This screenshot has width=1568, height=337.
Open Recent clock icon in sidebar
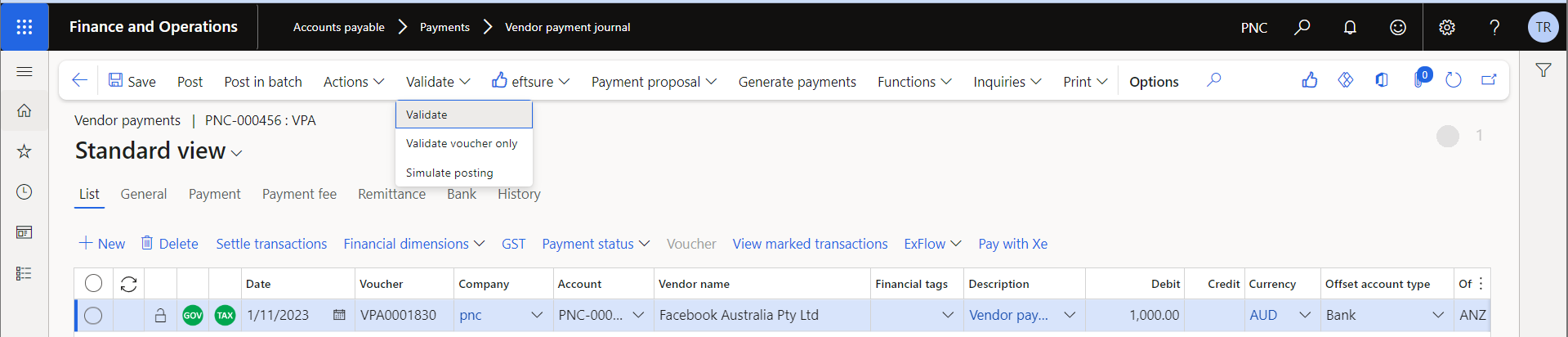click(25, 191)
